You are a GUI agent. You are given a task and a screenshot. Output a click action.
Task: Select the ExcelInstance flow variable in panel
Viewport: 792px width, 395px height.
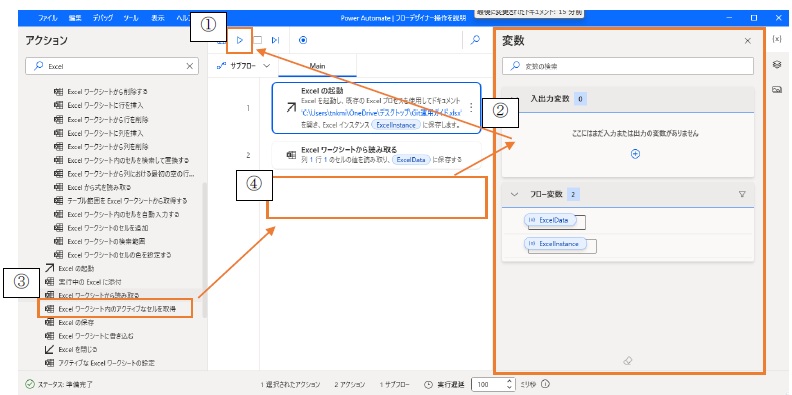[555, 243]
